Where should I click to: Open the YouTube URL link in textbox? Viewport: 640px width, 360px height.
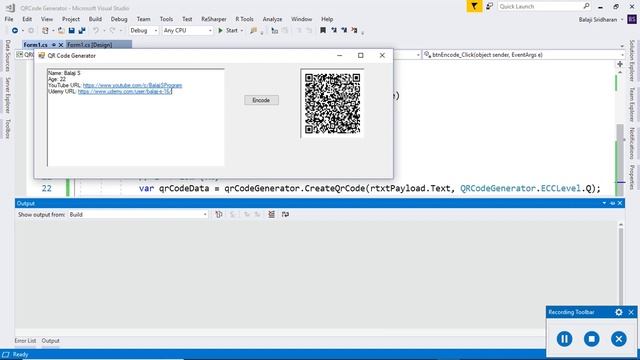click(132, 85)
